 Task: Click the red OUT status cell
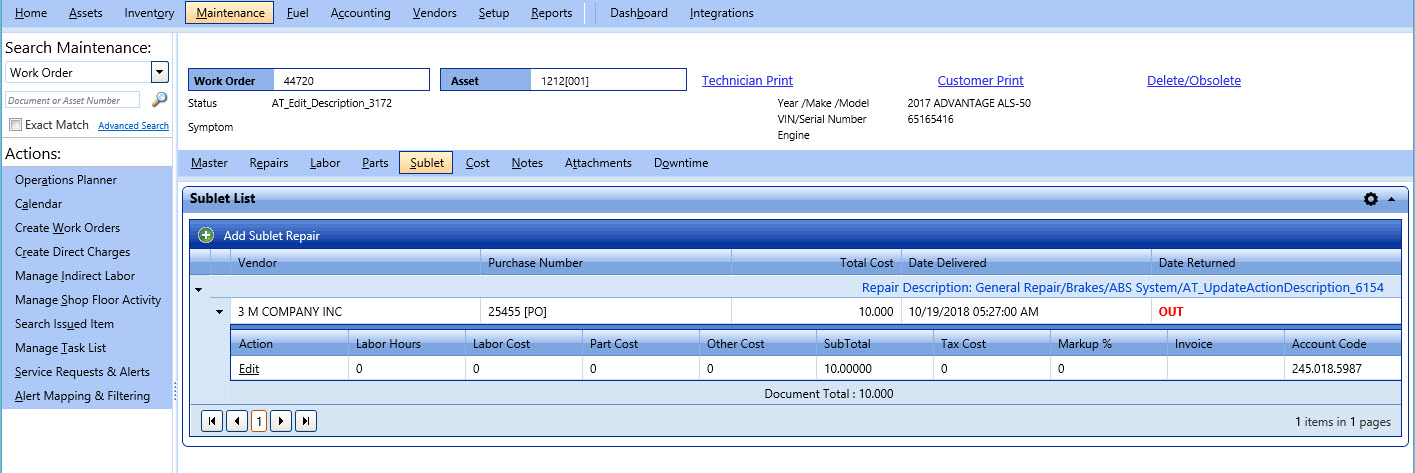1276,312
